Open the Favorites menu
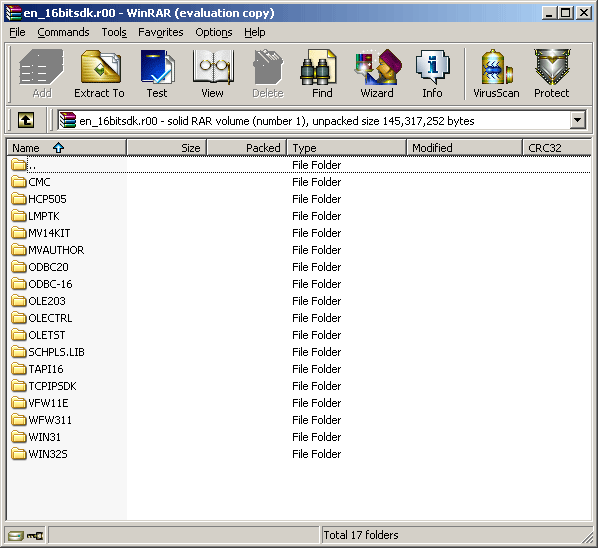598x548 pixels. click(161, 32)
